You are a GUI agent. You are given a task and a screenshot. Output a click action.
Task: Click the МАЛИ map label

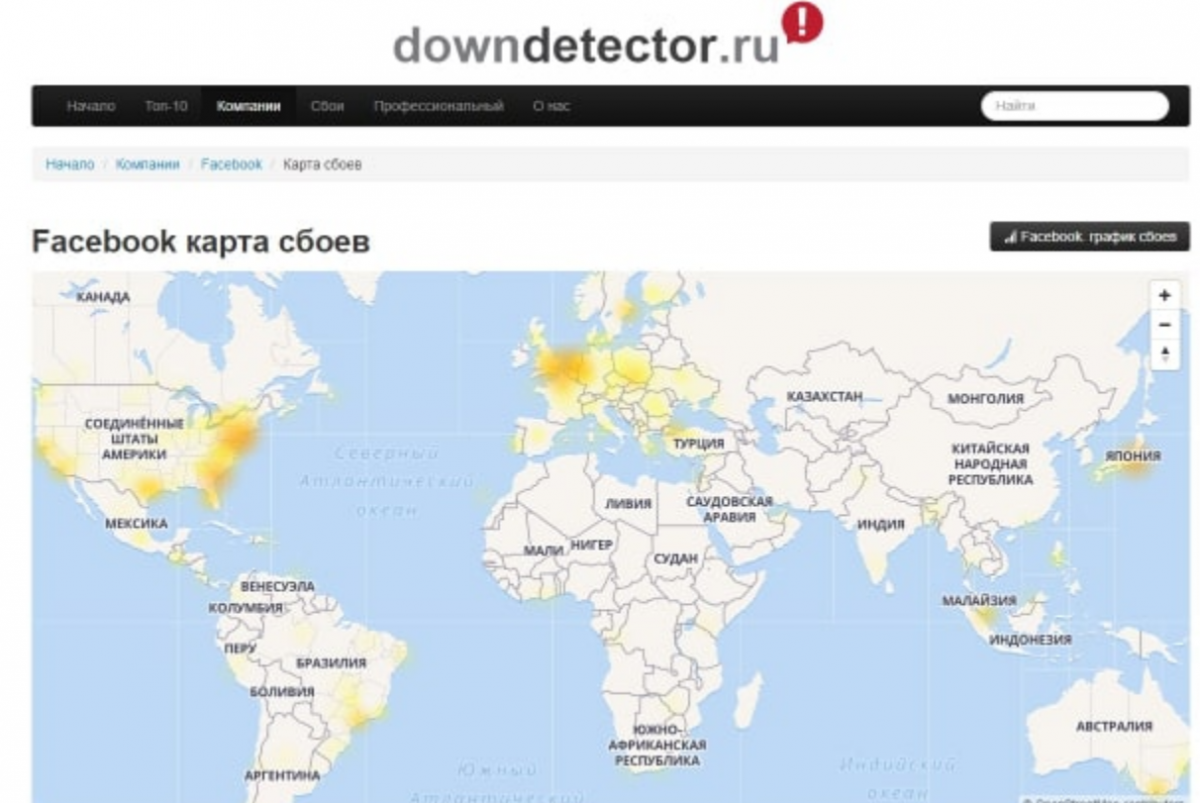pyautogui.click(x=543, y=551)
